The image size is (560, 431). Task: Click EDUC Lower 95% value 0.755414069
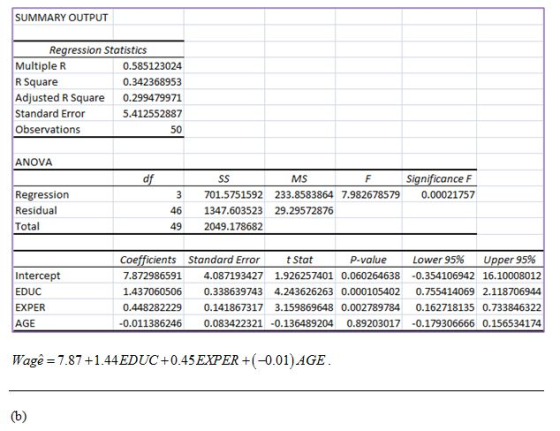[x=445, y=291]
